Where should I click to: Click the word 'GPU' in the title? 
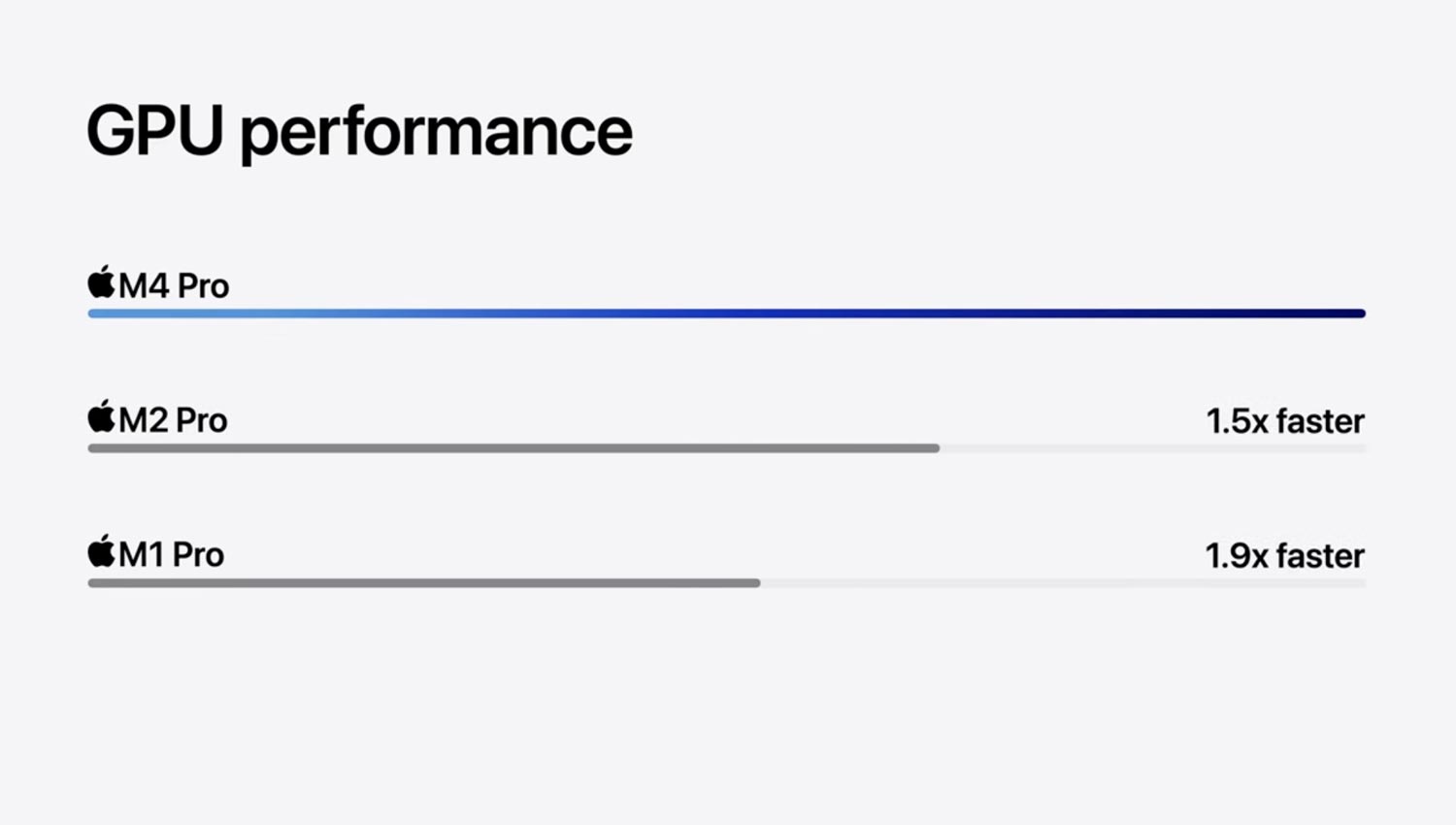pyautogui.click(x=155, y=130)
